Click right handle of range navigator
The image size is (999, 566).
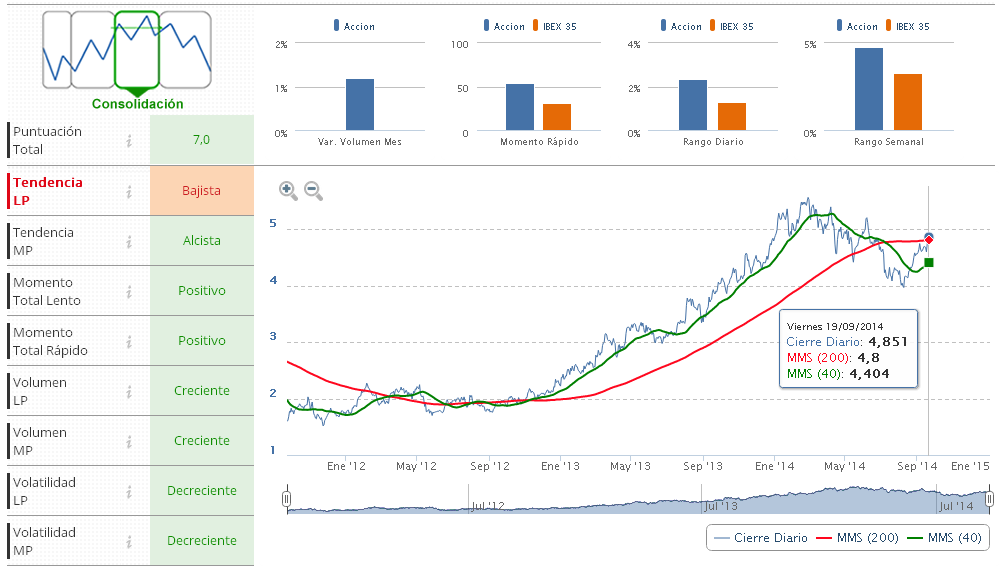click(989, 498)
